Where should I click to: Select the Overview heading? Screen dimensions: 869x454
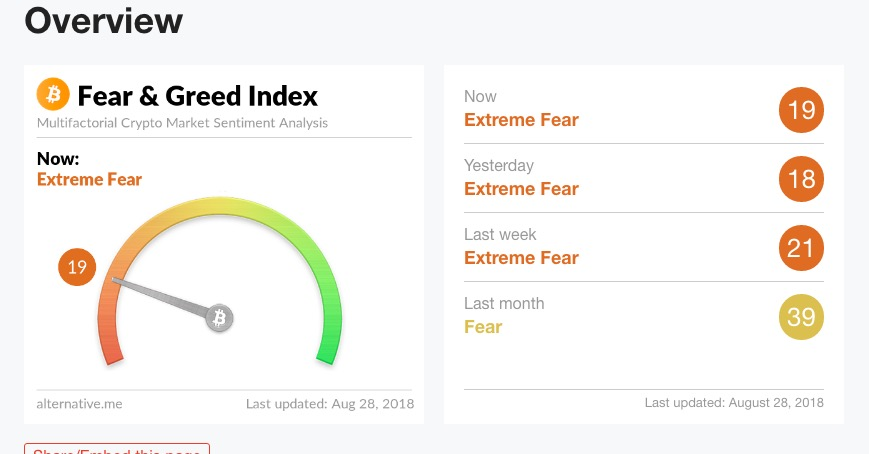point(104,21)
